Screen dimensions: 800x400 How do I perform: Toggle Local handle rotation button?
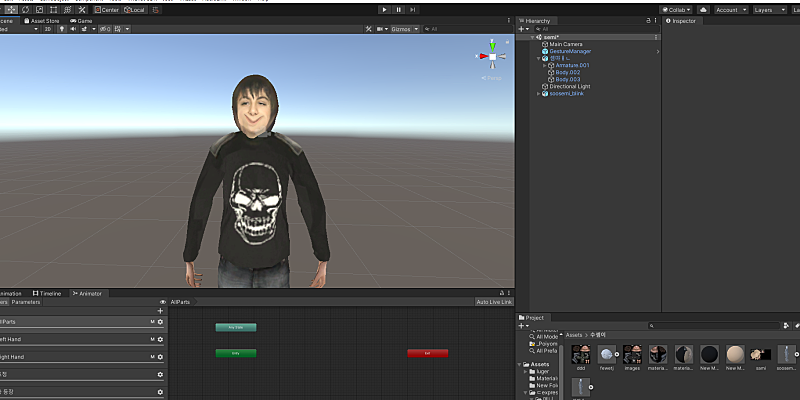tap(134, 9)
